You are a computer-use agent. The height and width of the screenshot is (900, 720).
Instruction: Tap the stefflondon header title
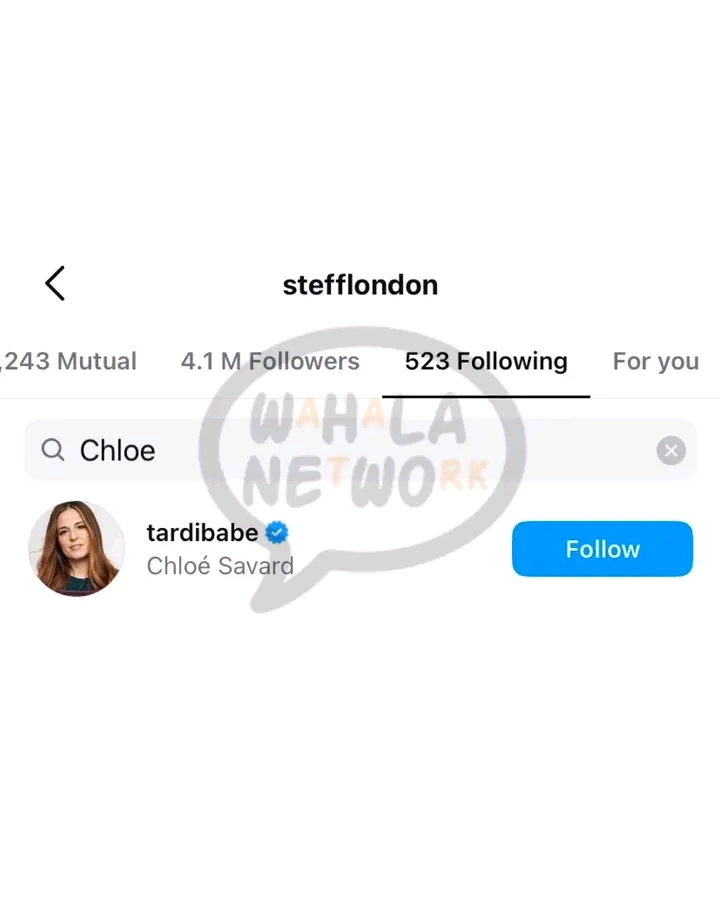pyautogui.click(x=360, y=285)
